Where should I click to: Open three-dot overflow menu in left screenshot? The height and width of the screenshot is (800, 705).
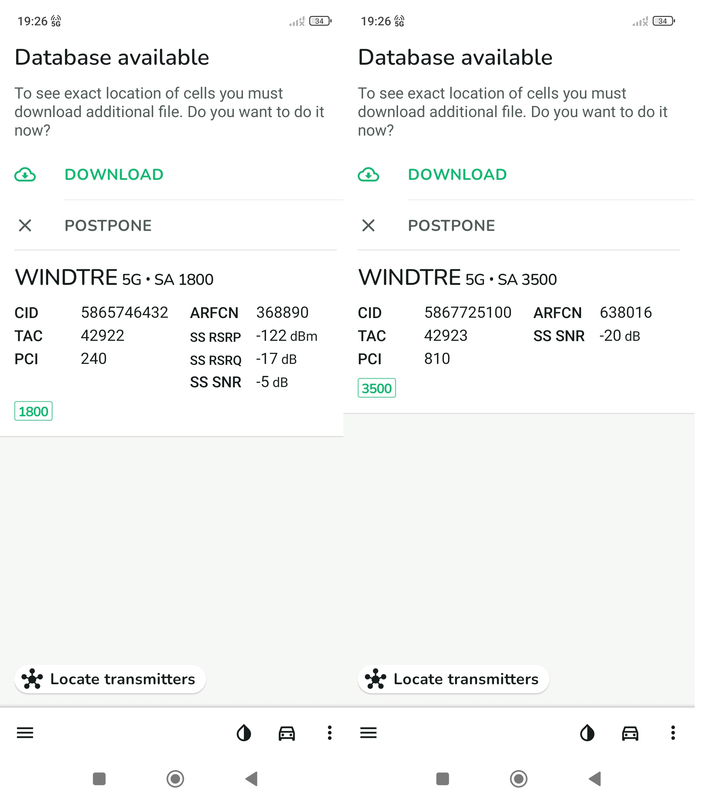[330, 733]
